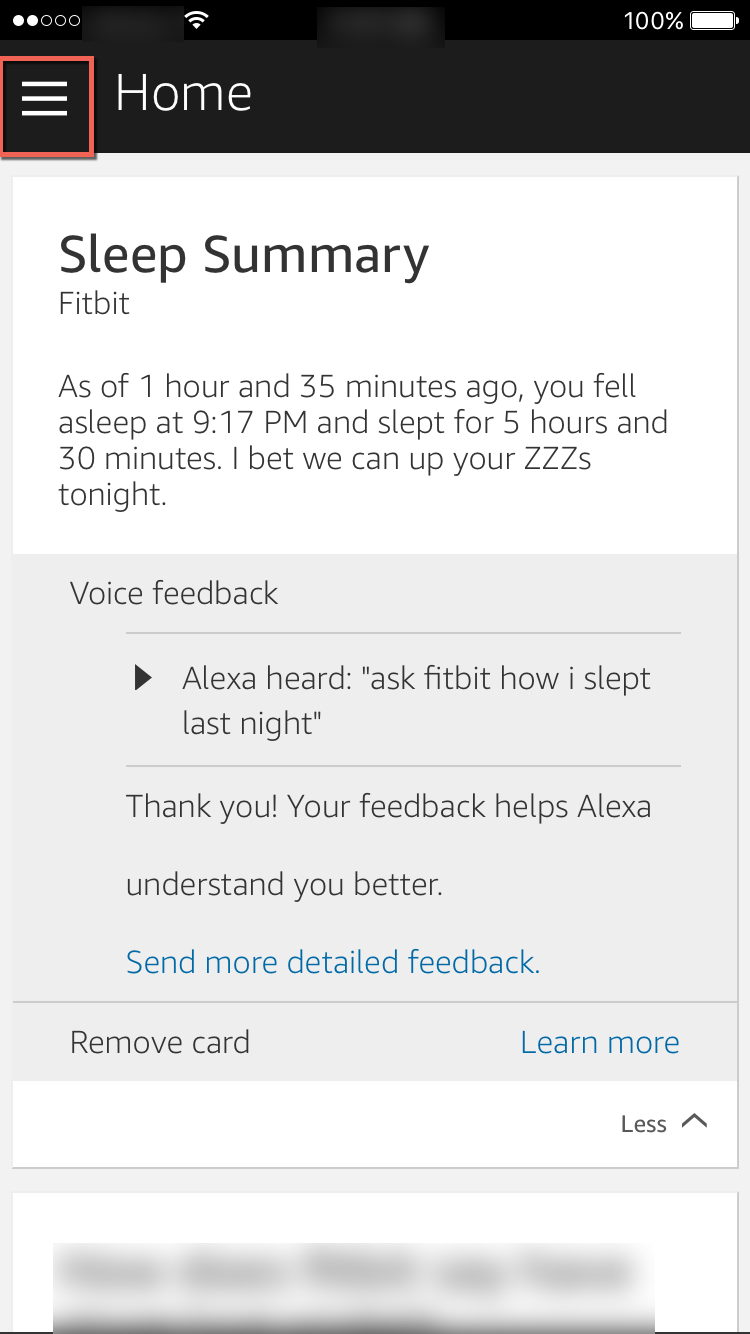Image resolution: width=750 pixels, height=1334 pixels.
Task: Tap the blurred card below the summary
Action: coord(375,1270)
